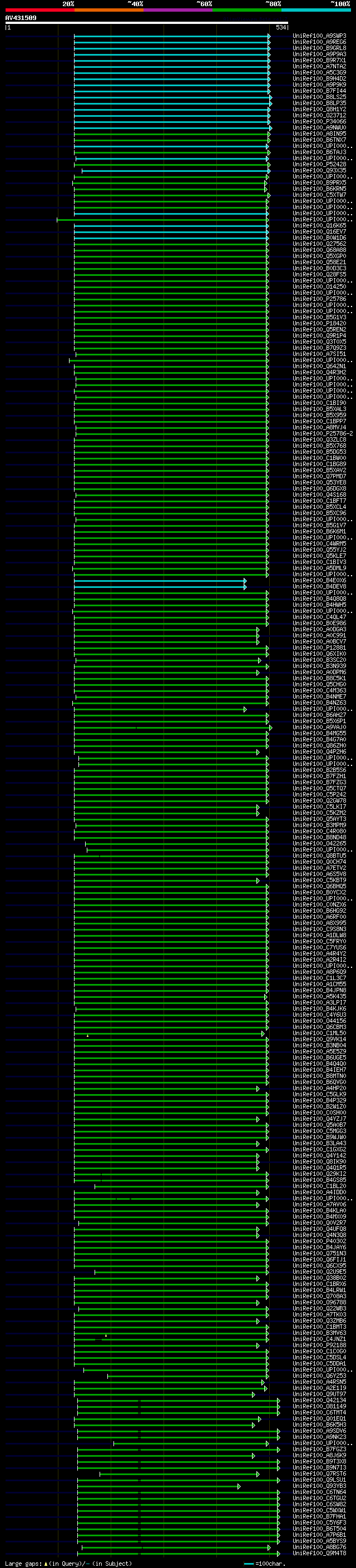Click label UniRef100_Q16EV7

(x=319, y=232)
